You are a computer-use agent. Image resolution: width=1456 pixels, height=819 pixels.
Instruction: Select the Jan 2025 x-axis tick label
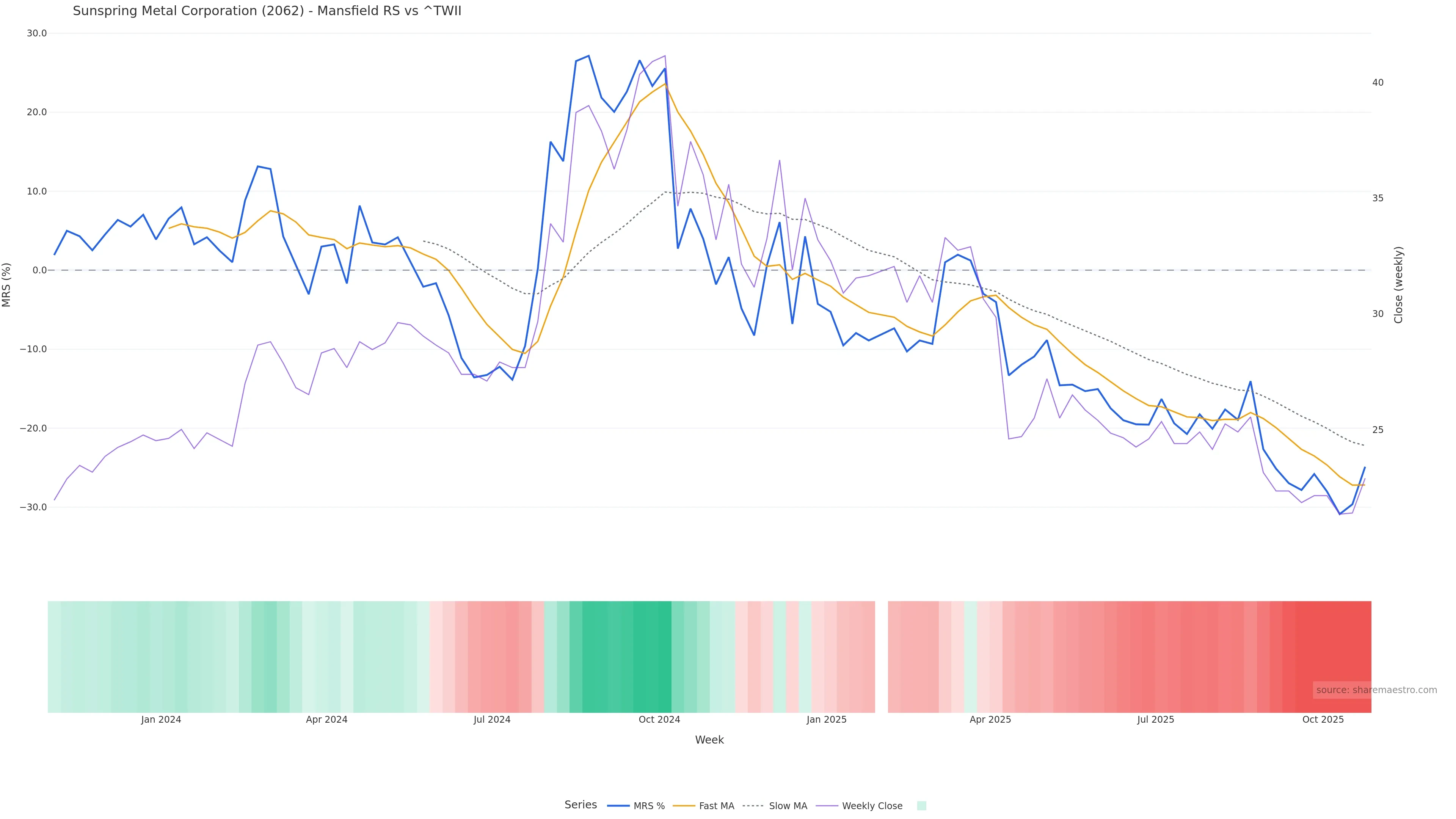pyautogui.click(x=826, y=720)
